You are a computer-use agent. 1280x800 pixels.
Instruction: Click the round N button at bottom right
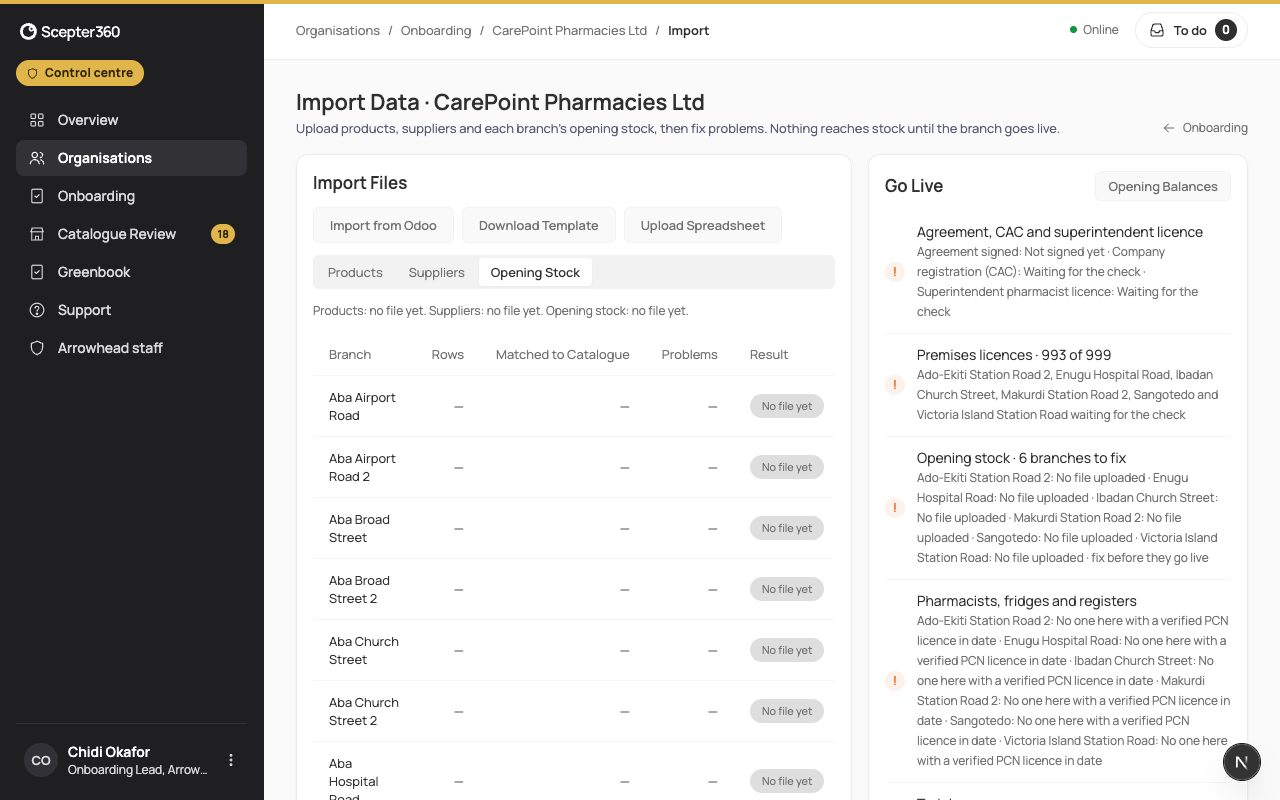[x=1241, y=762]
